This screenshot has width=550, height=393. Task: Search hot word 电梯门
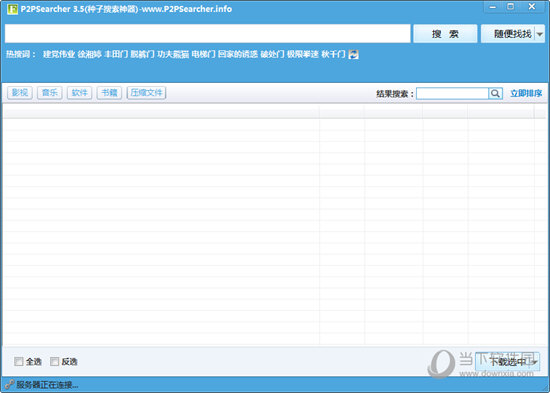(203, 54)
